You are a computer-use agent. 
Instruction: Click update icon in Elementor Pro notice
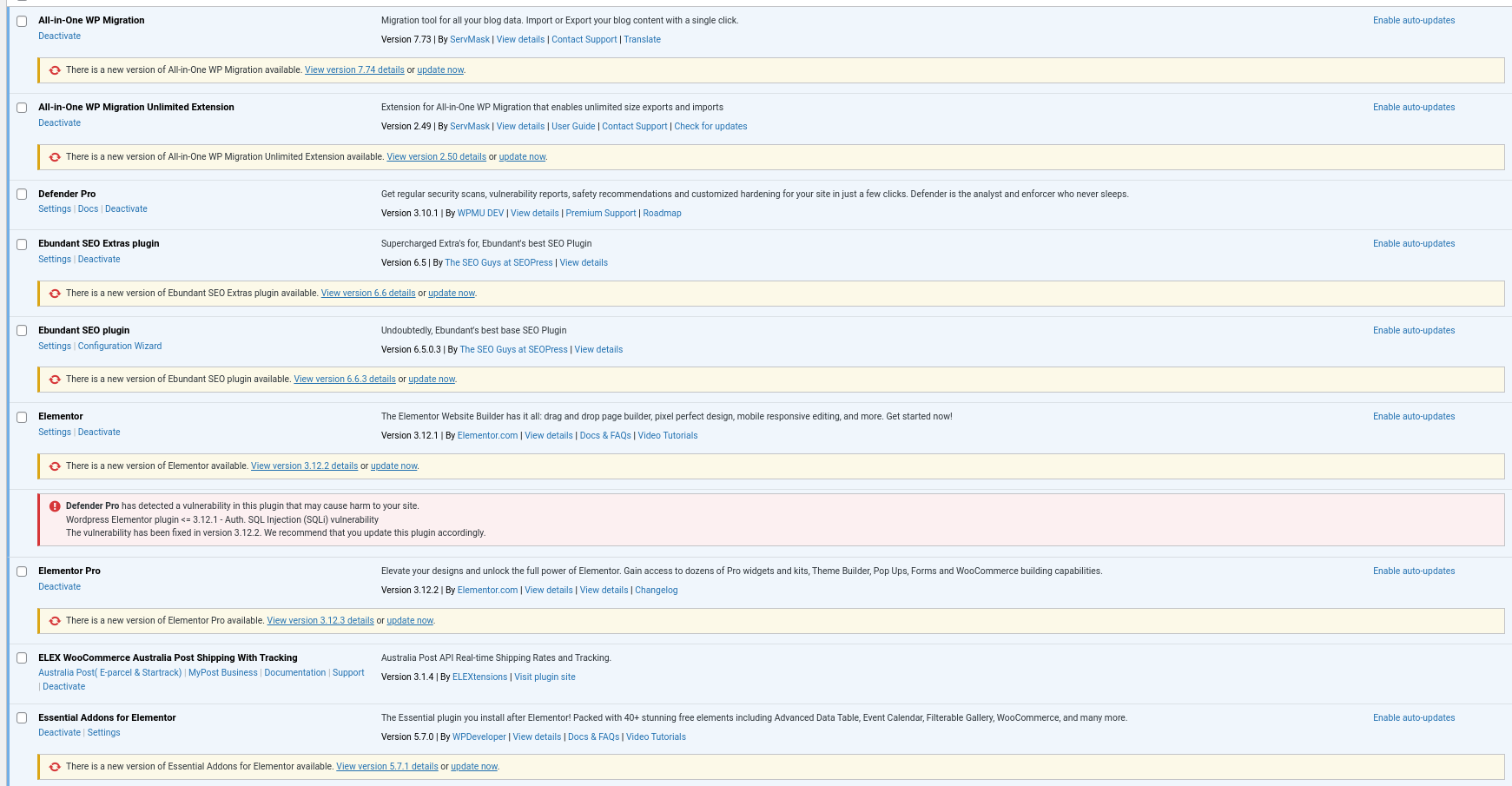pos(55,621)
